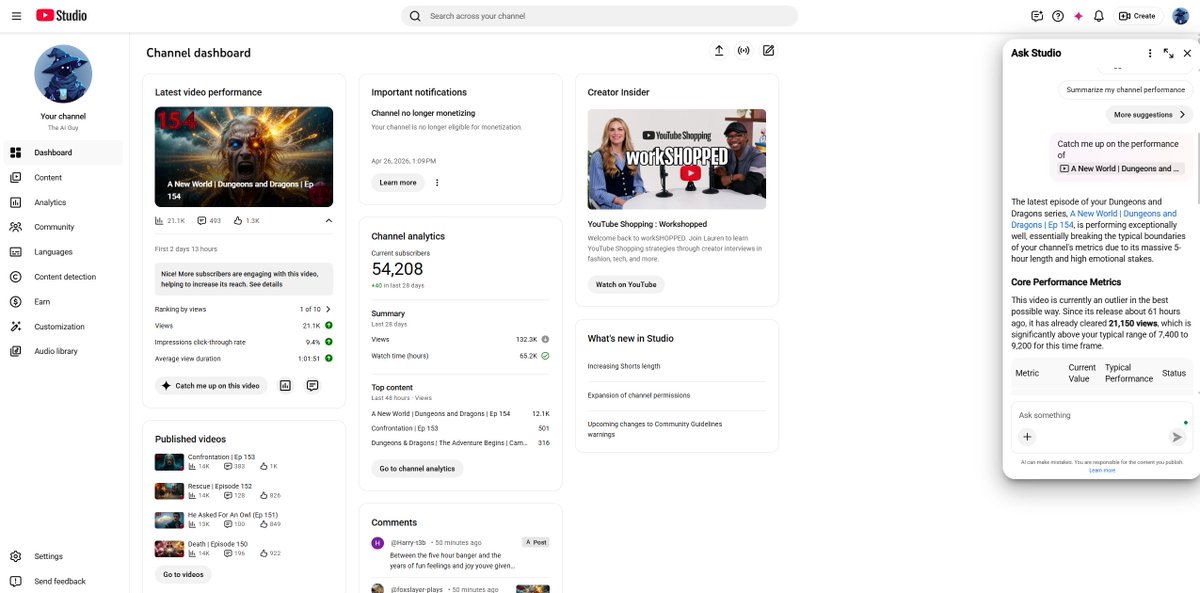Open Rescue Episode 152 published video
The image size is (1200, 593).
pos(220,486)
